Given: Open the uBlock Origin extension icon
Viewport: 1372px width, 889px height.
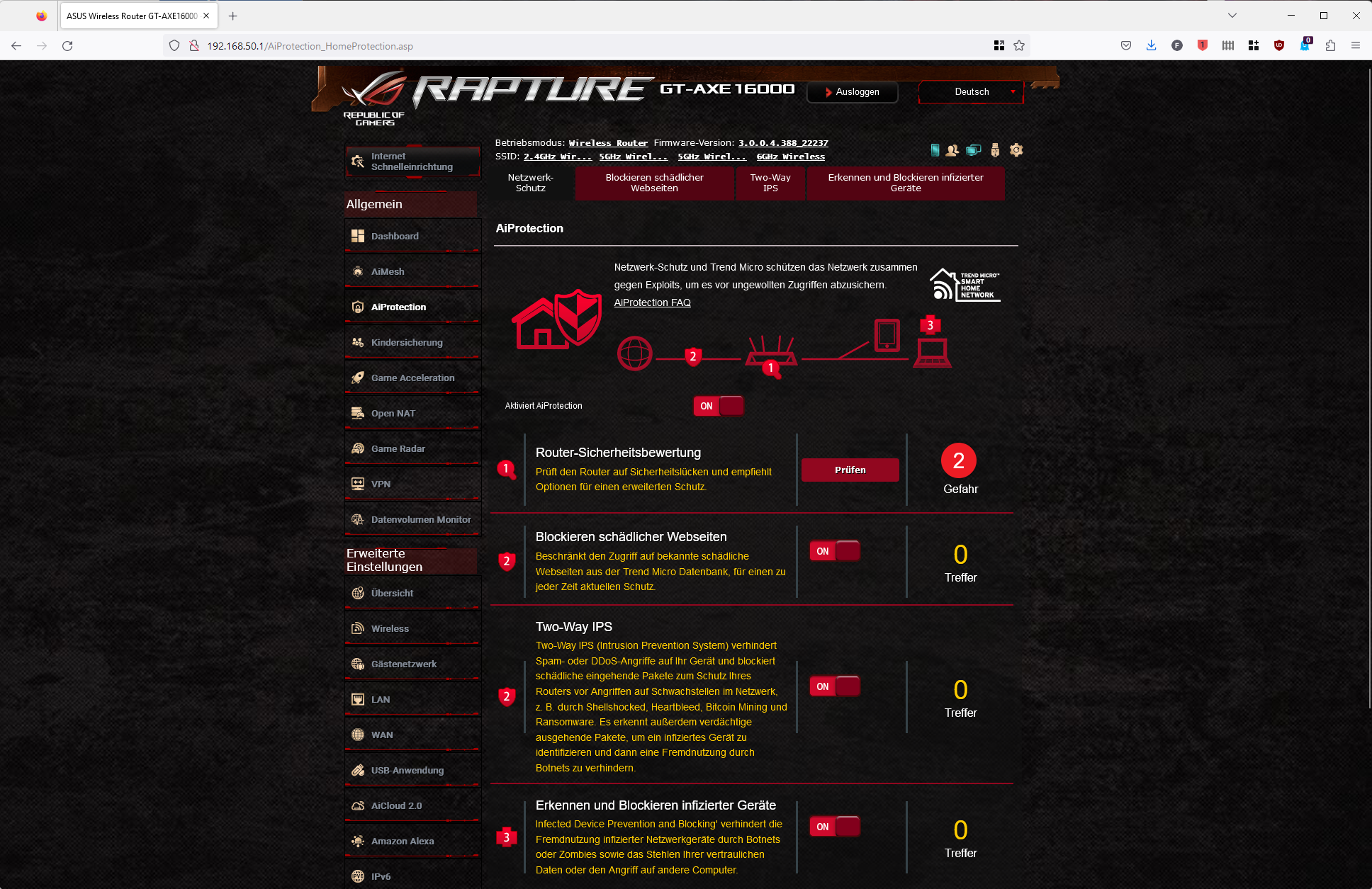Looking at the screenshot, I should tap(1278, 45).
